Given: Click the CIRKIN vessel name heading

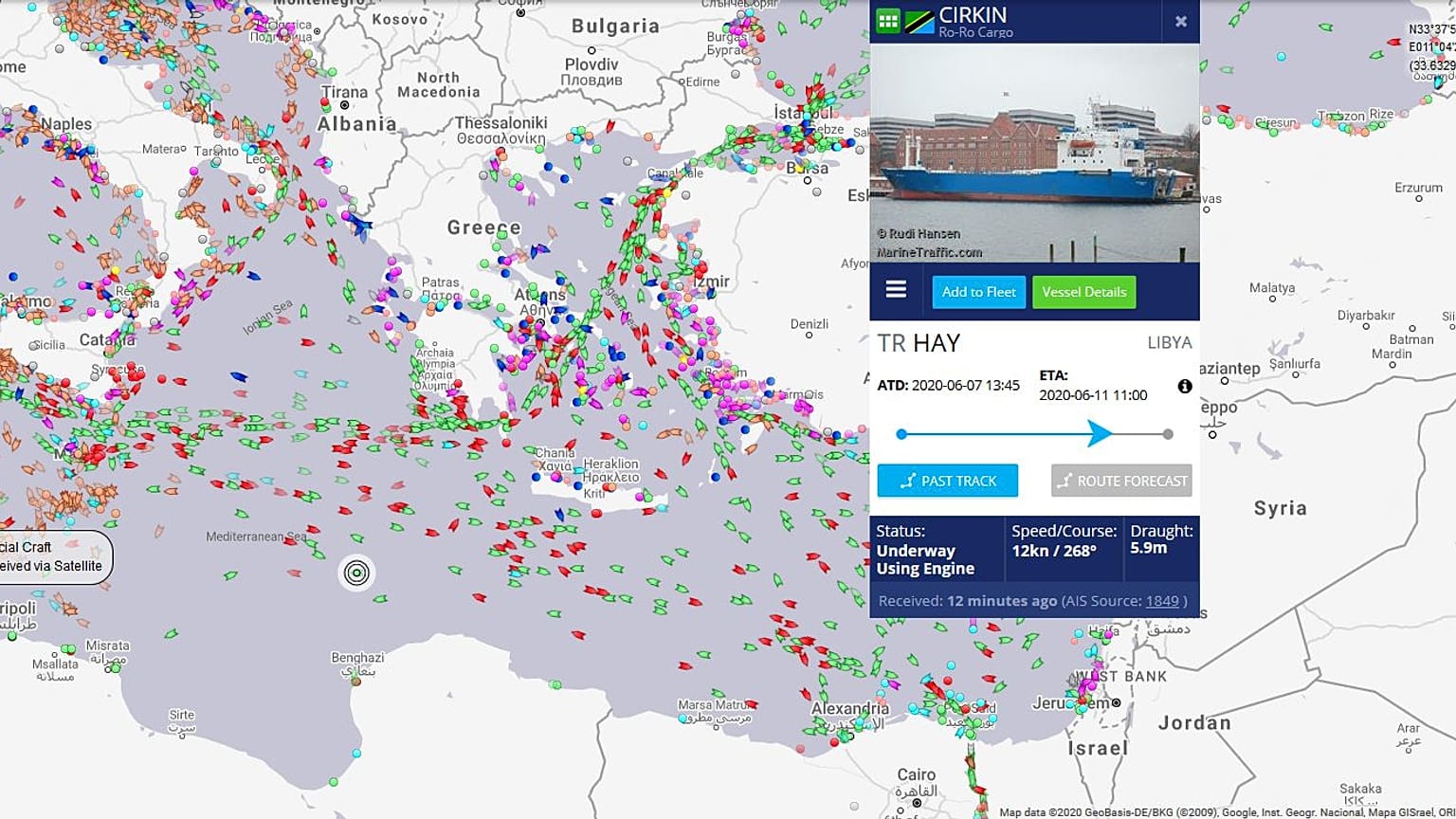Looking at the screenshot, I should pos(973,15).
